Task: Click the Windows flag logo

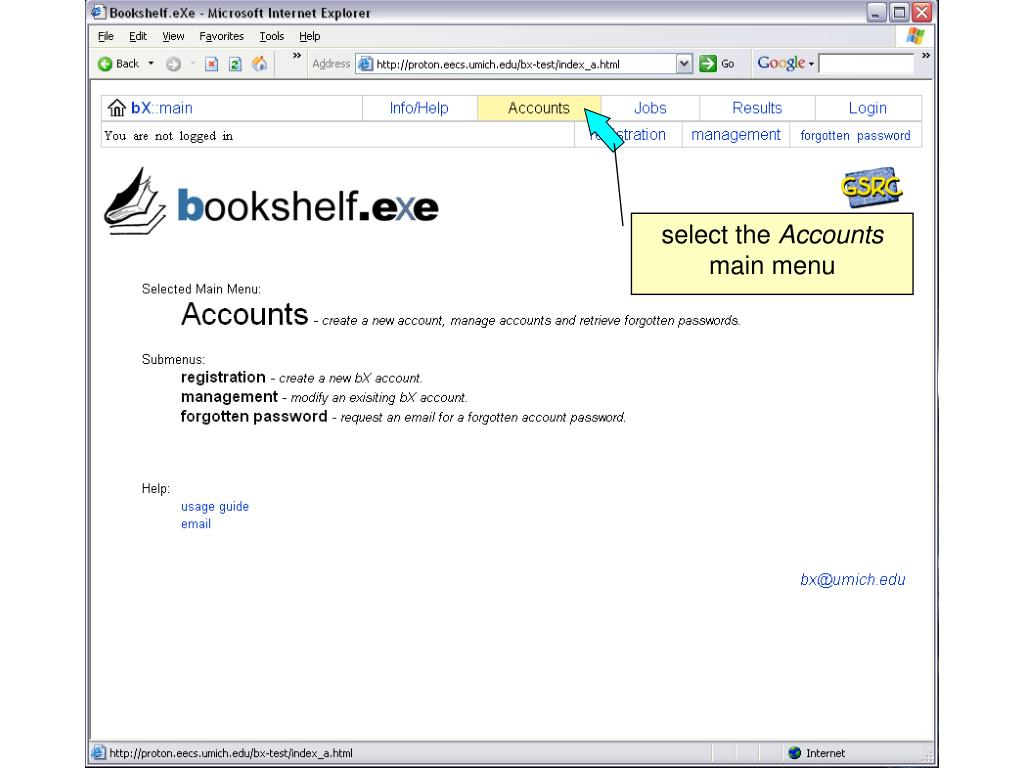Action: [916, 36]
